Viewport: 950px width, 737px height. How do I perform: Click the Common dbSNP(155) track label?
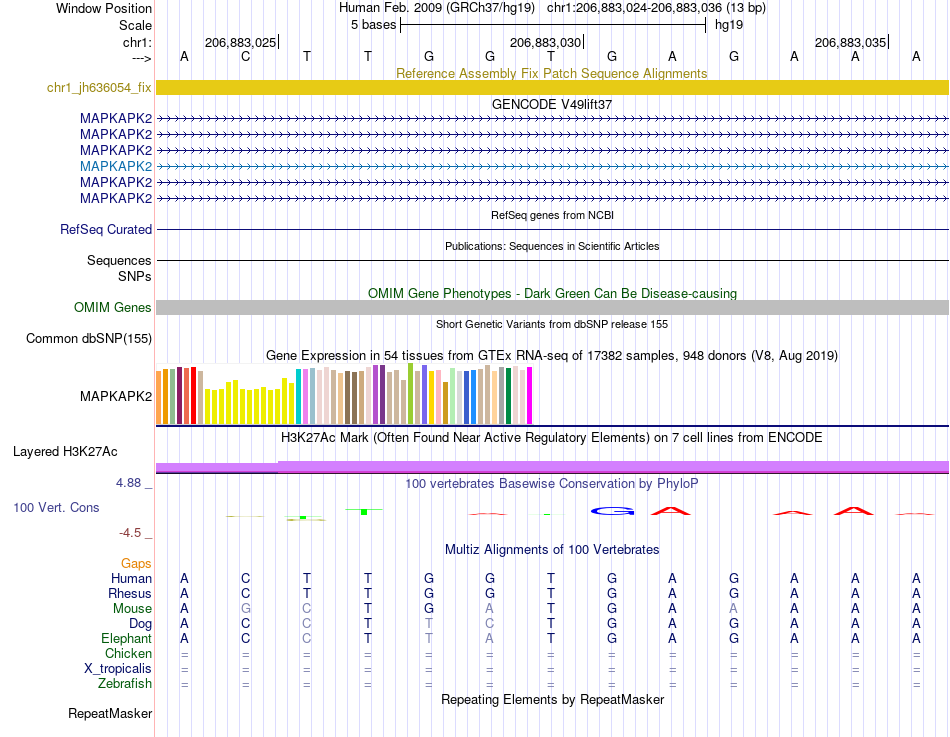[89, 339]
